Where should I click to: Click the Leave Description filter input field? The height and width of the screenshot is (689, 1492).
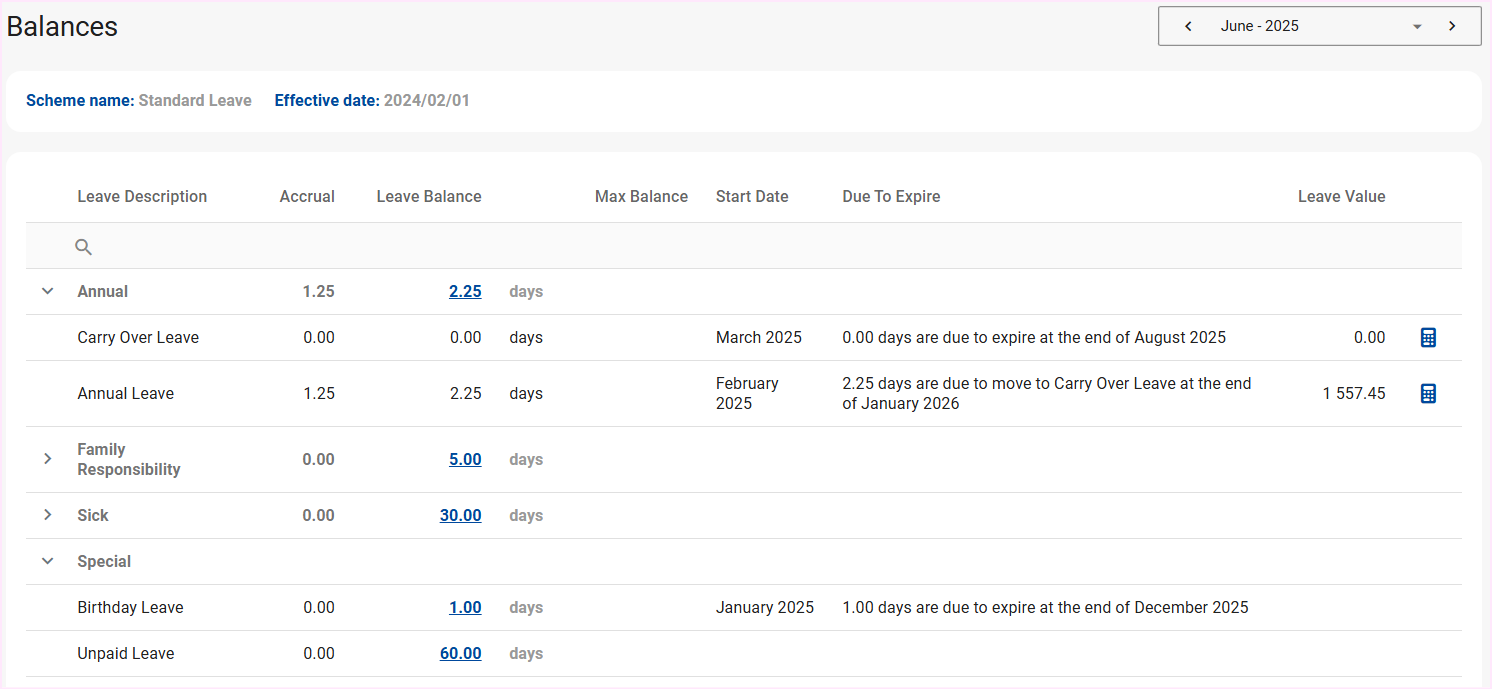click(x=160, y=247)
